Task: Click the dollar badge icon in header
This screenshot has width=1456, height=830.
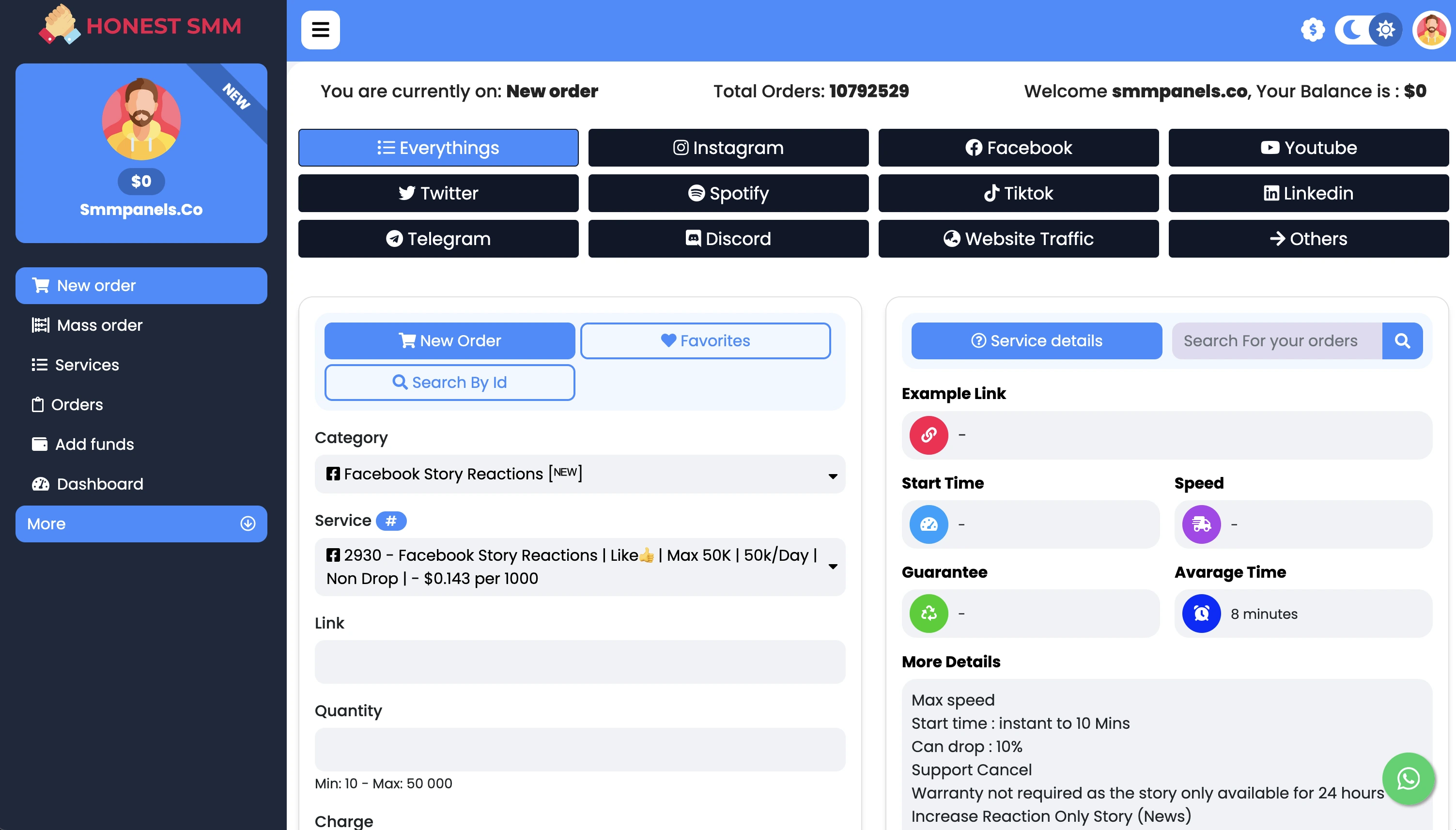Action: 1313,30
